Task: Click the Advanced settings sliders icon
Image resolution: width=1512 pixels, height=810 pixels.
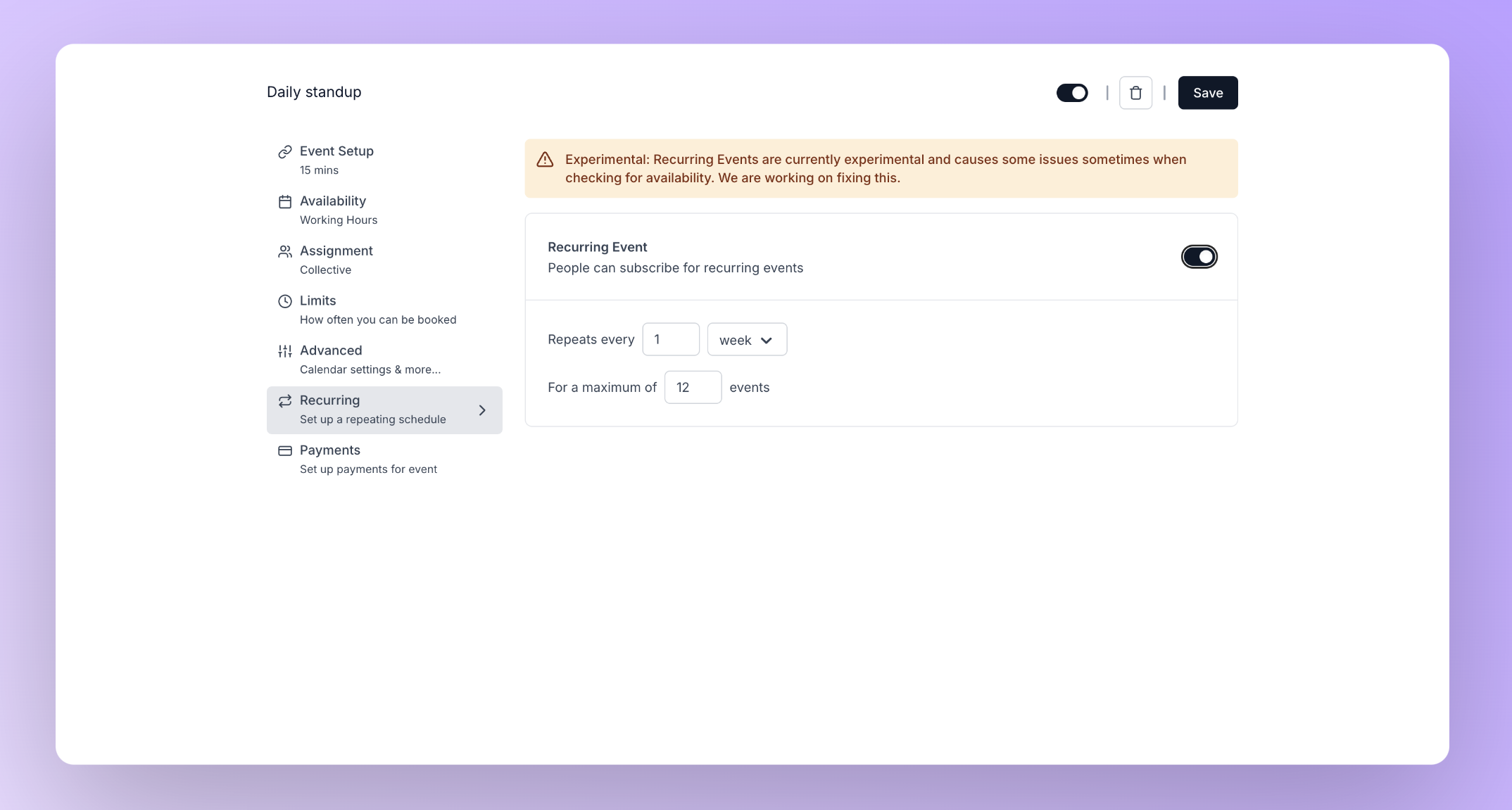Action: point(284,350)
